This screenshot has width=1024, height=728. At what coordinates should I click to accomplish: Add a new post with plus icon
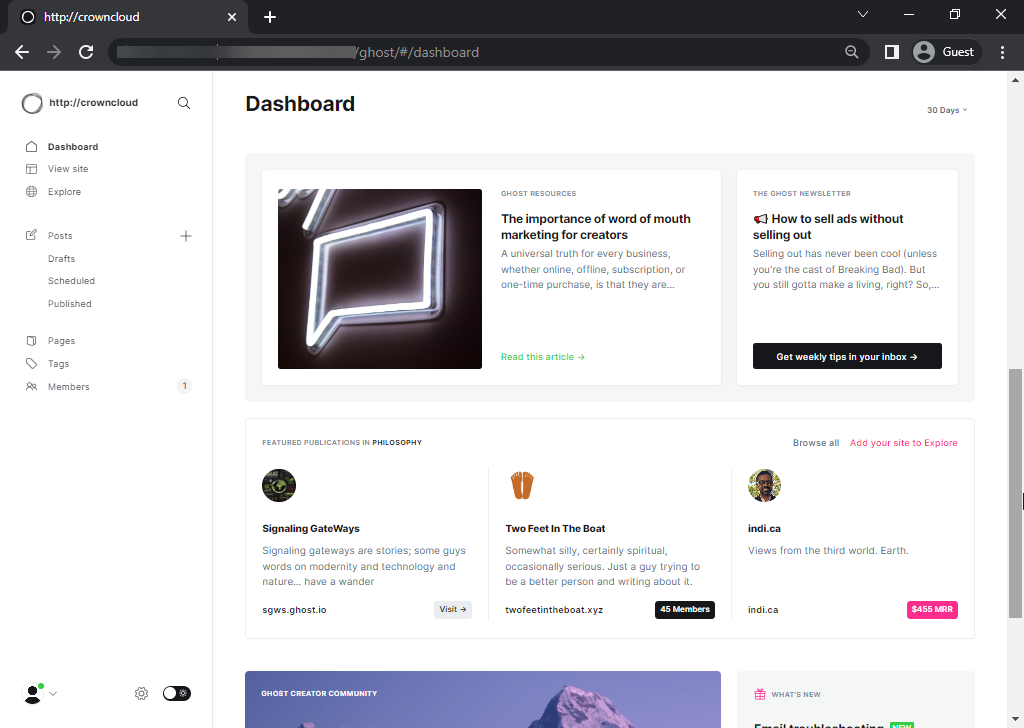[x=185, y=236]
